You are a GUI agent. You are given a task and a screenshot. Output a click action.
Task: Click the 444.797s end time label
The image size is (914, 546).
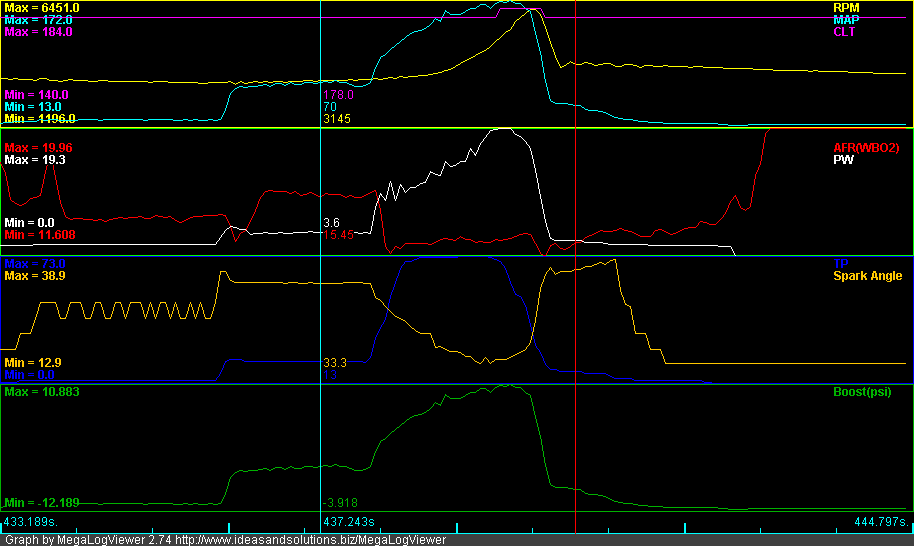[881, 522]
